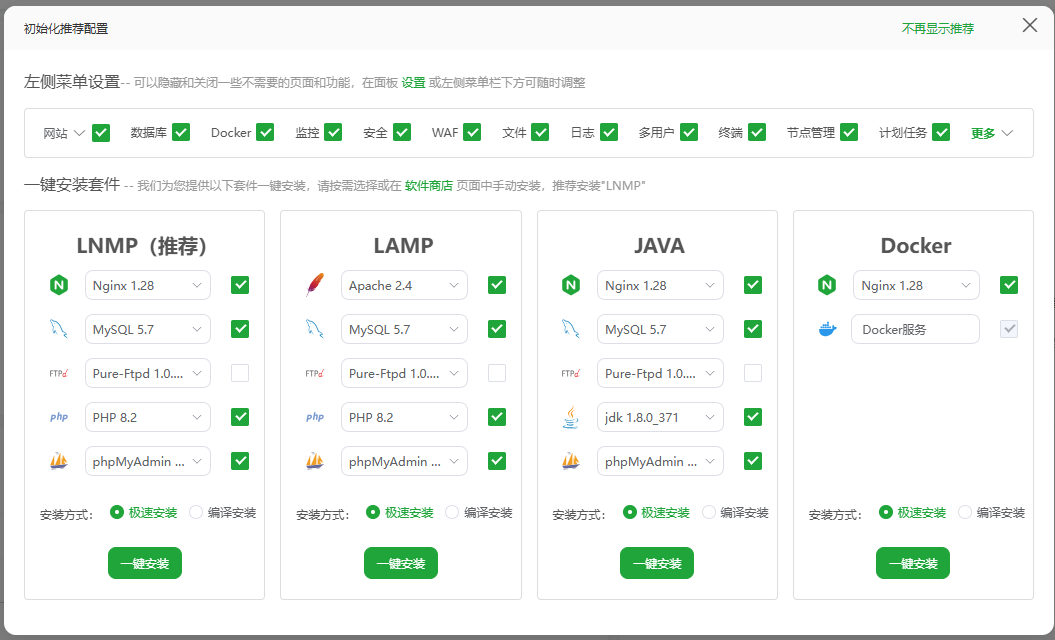The height and width of the screenshot is (640, 1055).
Task: Click 一键安装 button for LNMP
Action: (x=145, y=563)
